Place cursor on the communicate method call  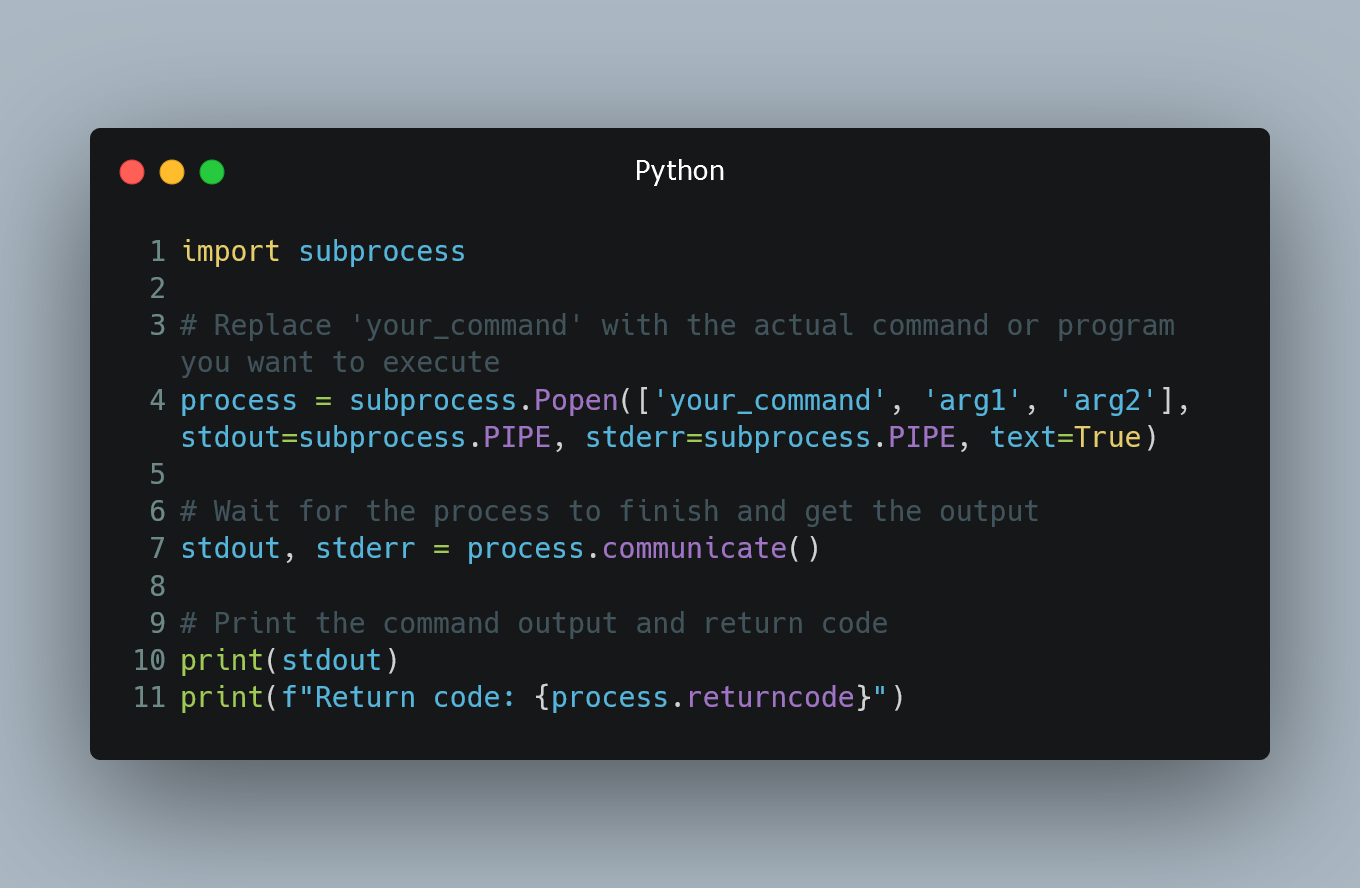click(694, 549)
